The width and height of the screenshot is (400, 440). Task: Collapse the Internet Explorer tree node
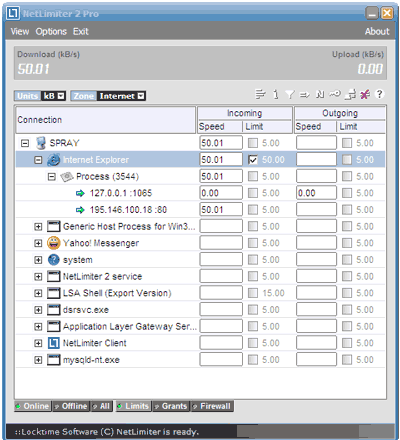pyautogui.click(x=38, y=160)
